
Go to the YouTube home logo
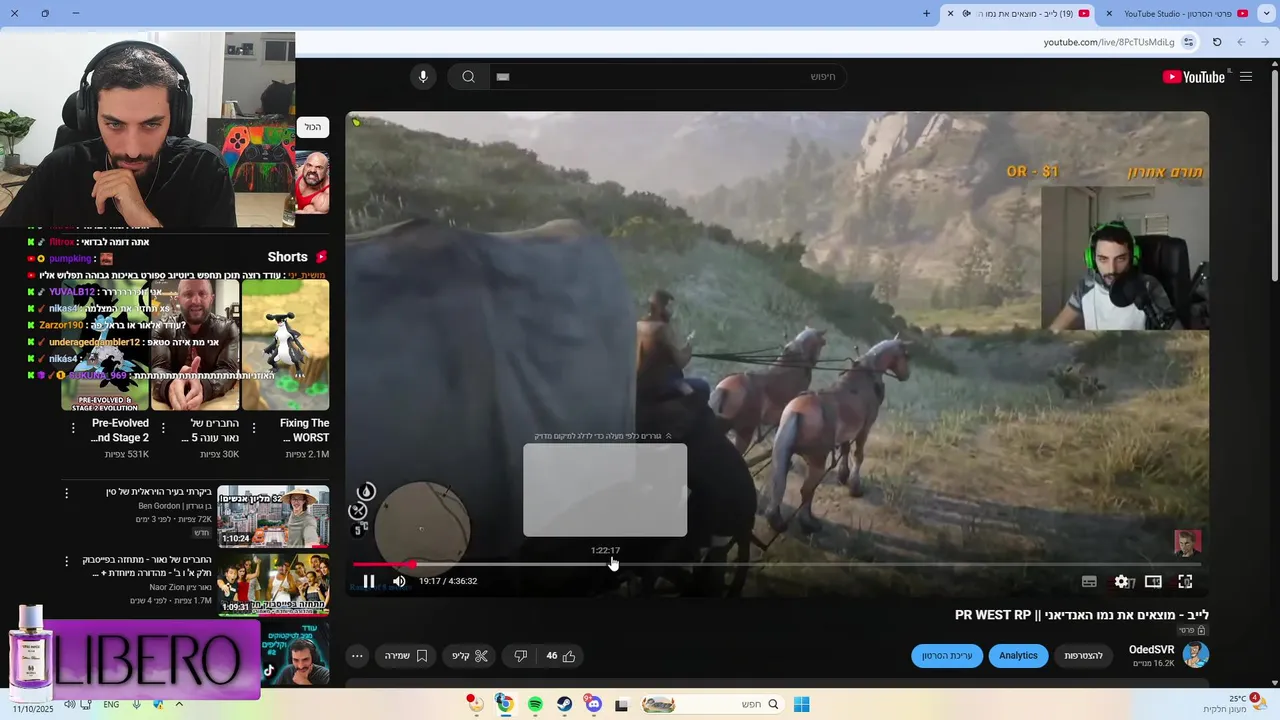point(1193,77)
